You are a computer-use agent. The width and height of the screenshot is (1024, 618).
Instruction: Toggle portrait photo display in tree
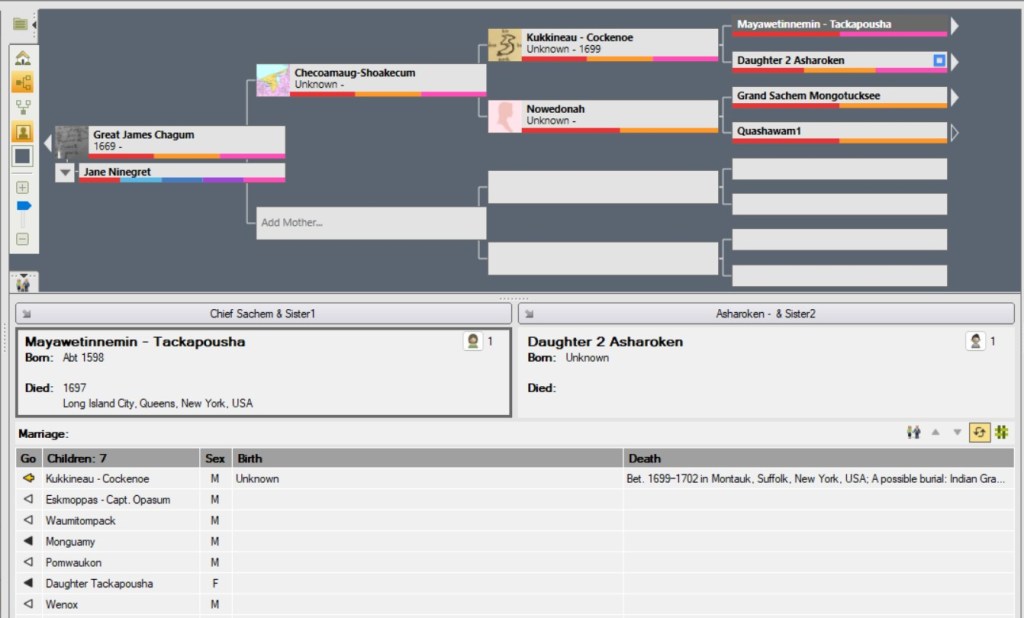[23, 132]
